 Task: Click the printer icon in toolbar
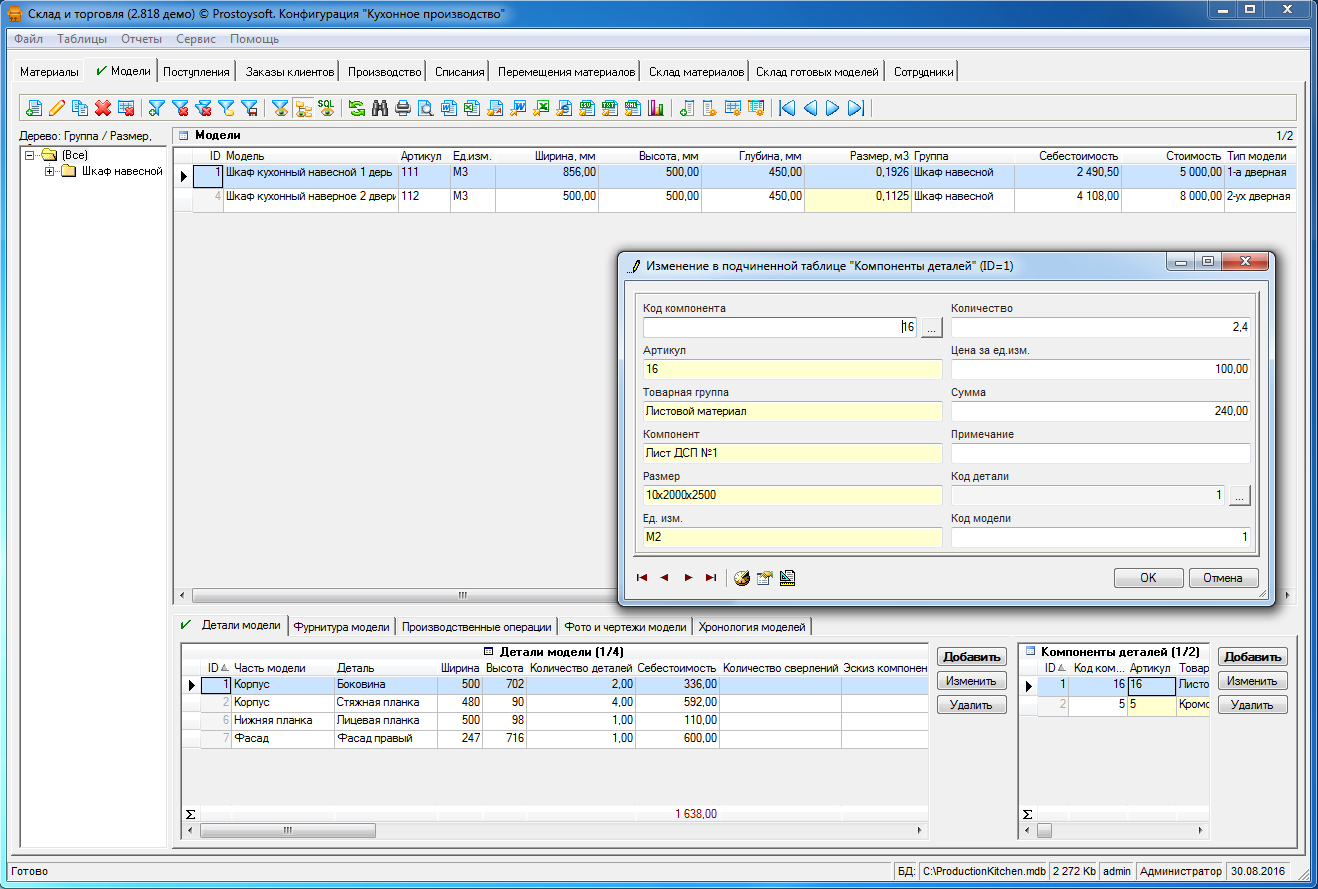coord(402,108)
